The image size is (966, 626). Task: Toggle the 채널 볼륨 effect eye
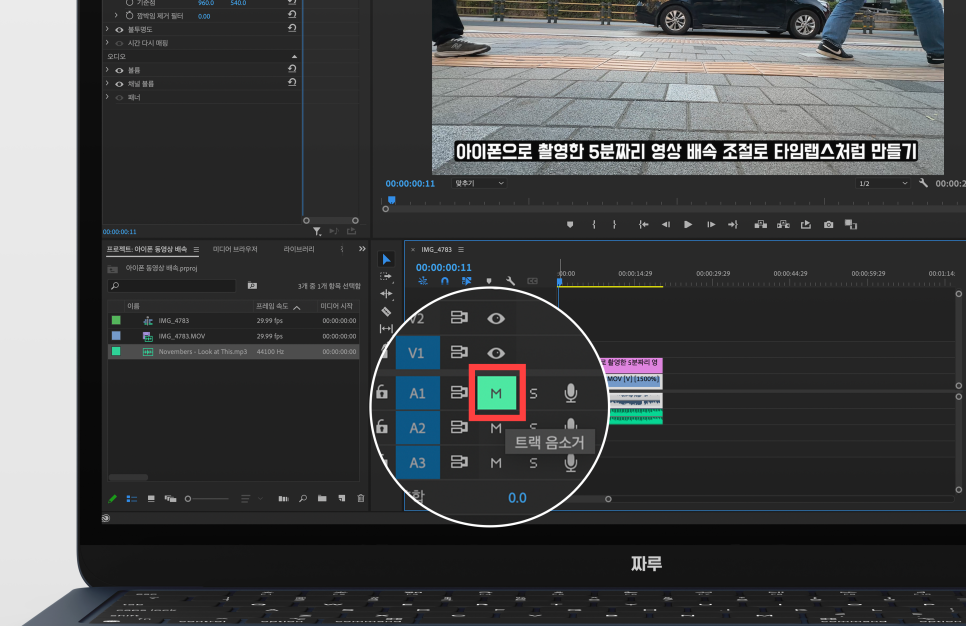[x=120, y=84]
